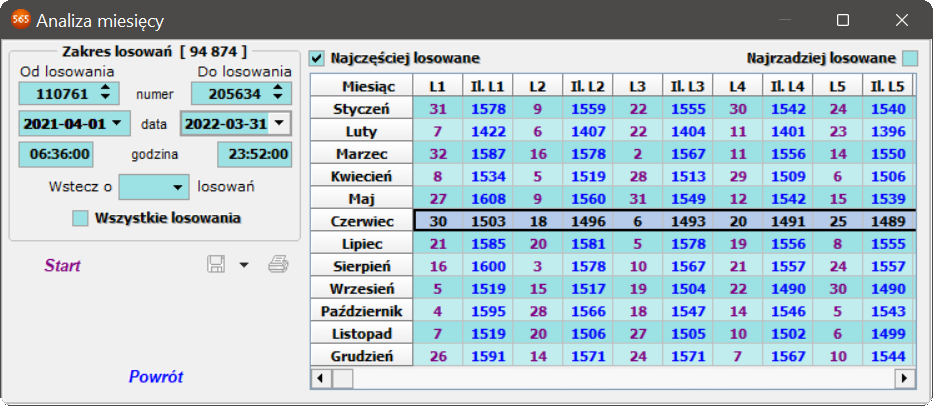Select the Sierpień row header
The width and height of the screenshot is (933, 406).
(x=361, y=267)
